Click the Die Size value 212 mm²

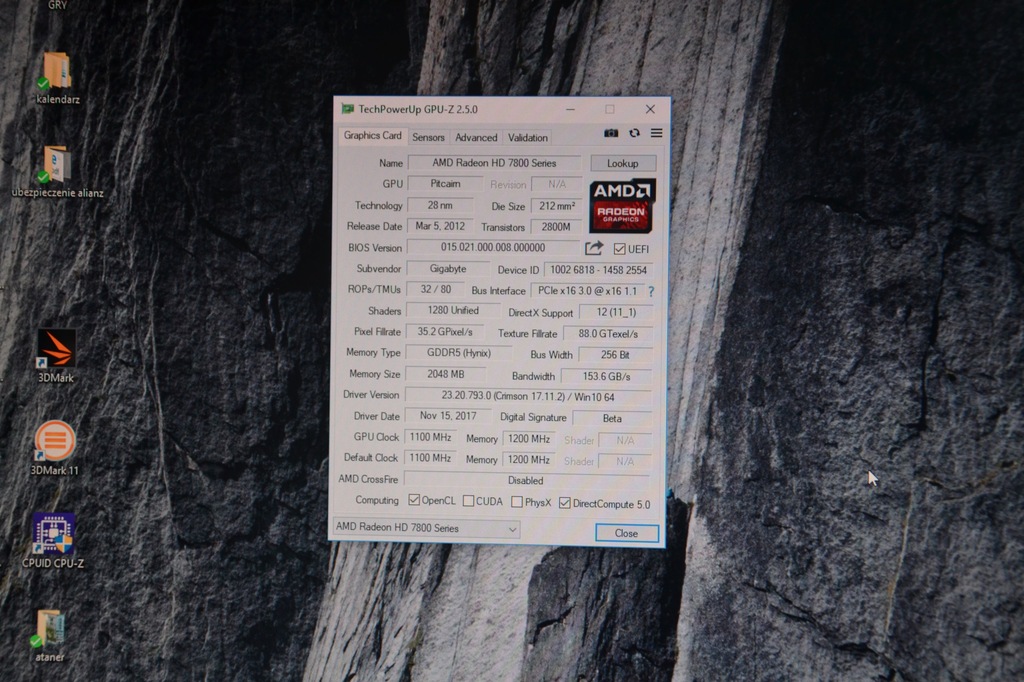[x=557, y=206]
